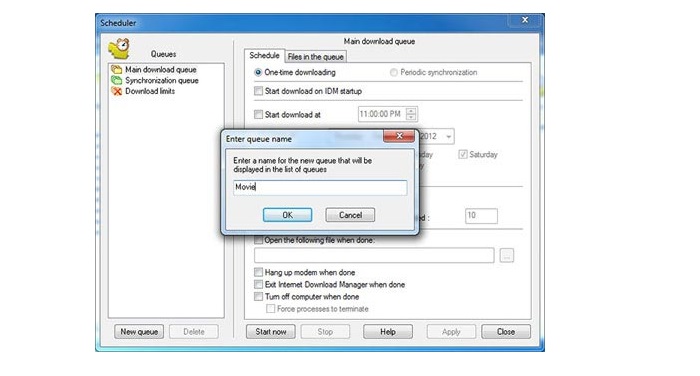Check Exit Internet Download Manager when done
700x376 pixels.
point(258,284)
